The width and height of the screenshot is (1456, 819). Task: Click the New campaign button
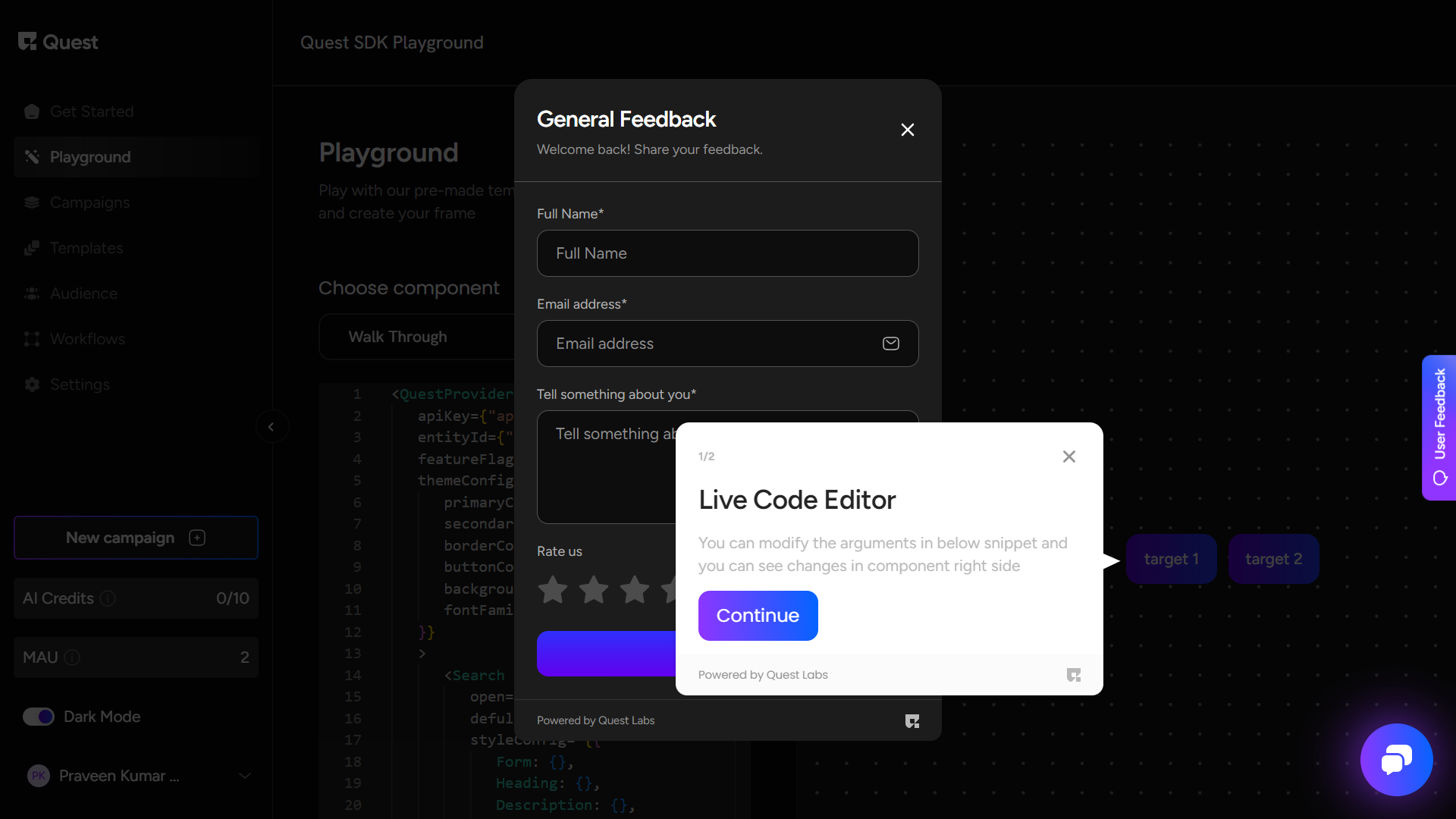pos(136,538)
